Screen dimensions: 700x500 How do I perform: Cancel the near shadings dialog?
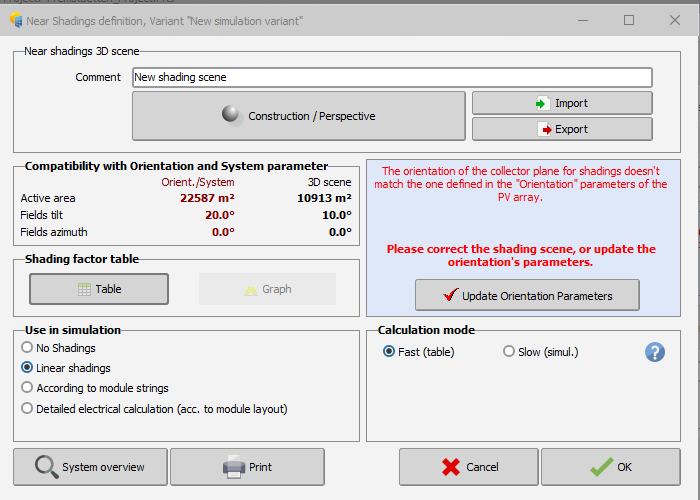pos(469,467)
